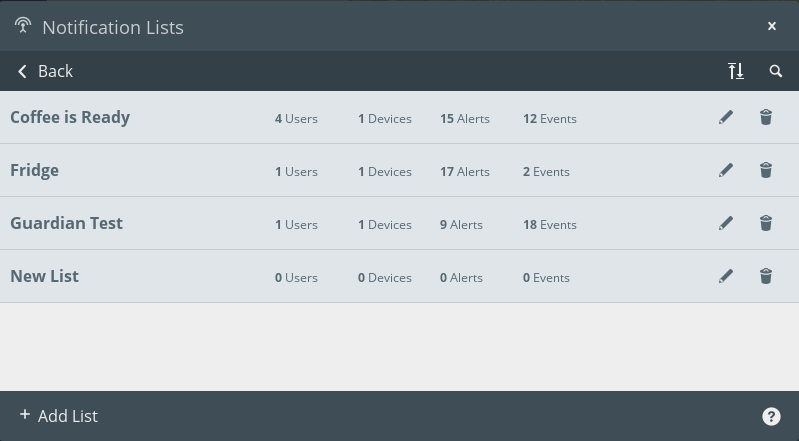Open the help question mark
The width and height of the screenshot is (799, 441).
(x=771, y=417)
